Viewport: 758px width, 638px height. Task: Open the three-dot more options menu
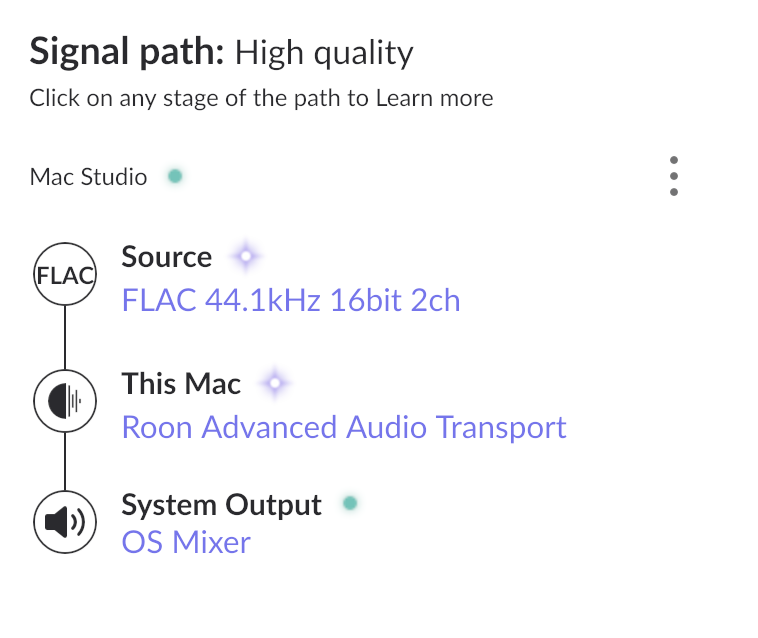click(674, 177)
